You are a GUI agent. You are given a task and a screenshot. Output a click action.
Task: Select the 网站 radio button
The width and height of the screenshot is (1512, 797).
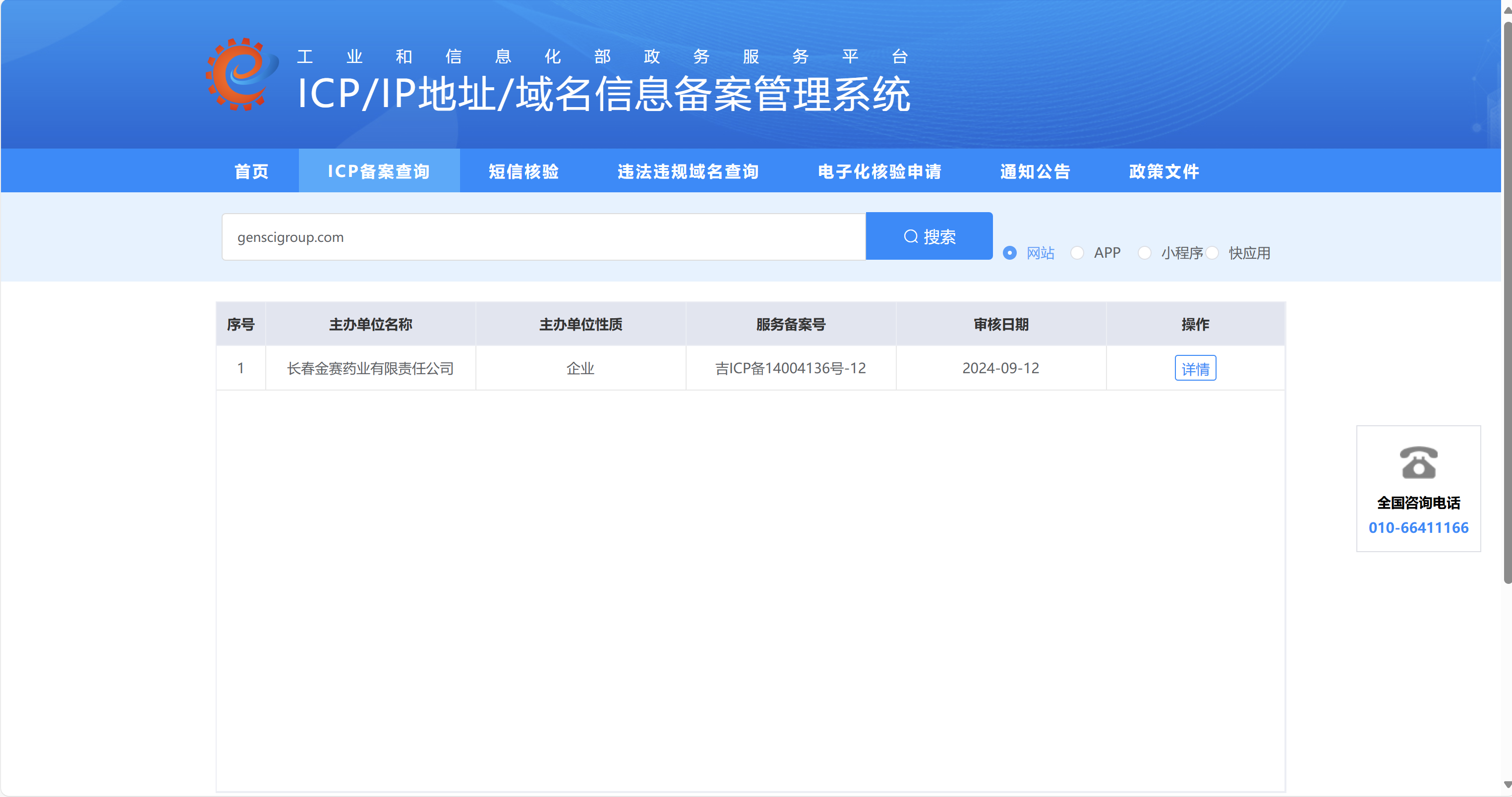[1009, 253]
